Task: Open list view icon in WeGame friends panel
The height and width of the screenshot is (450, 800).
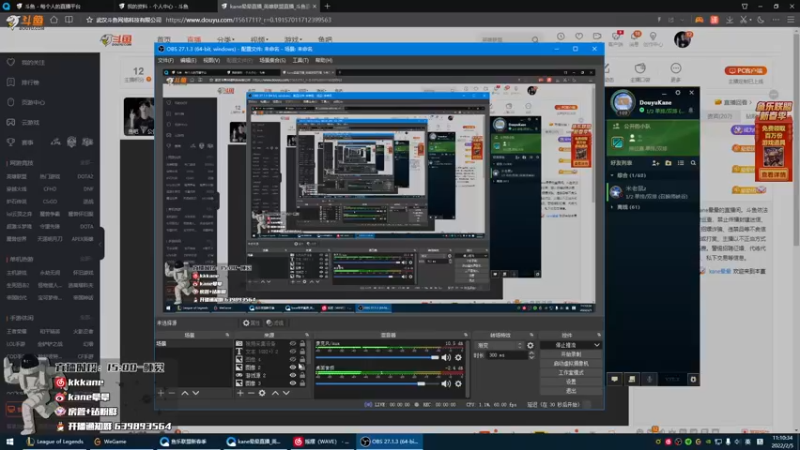Action: tap(681, 163)
